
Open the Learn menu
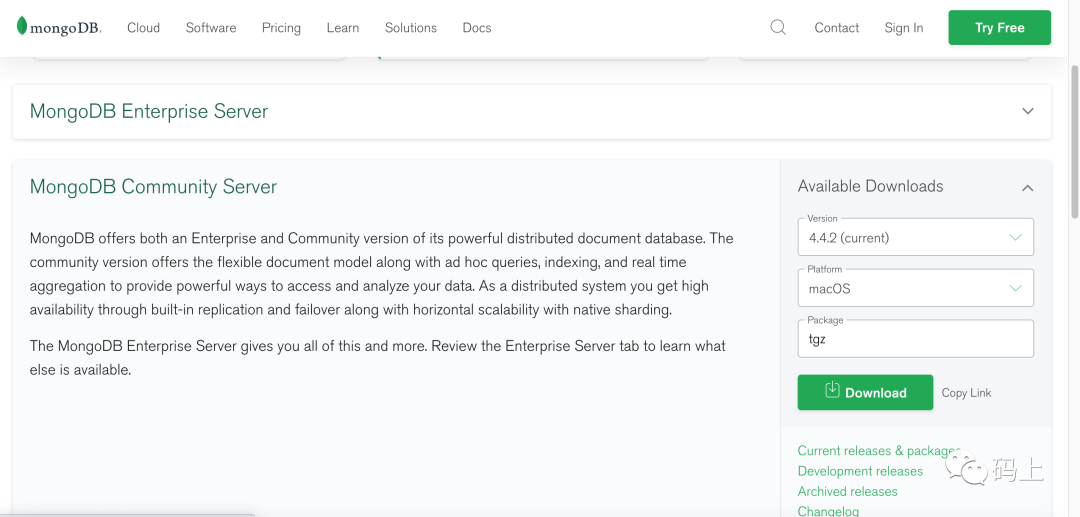coord(342,28)
